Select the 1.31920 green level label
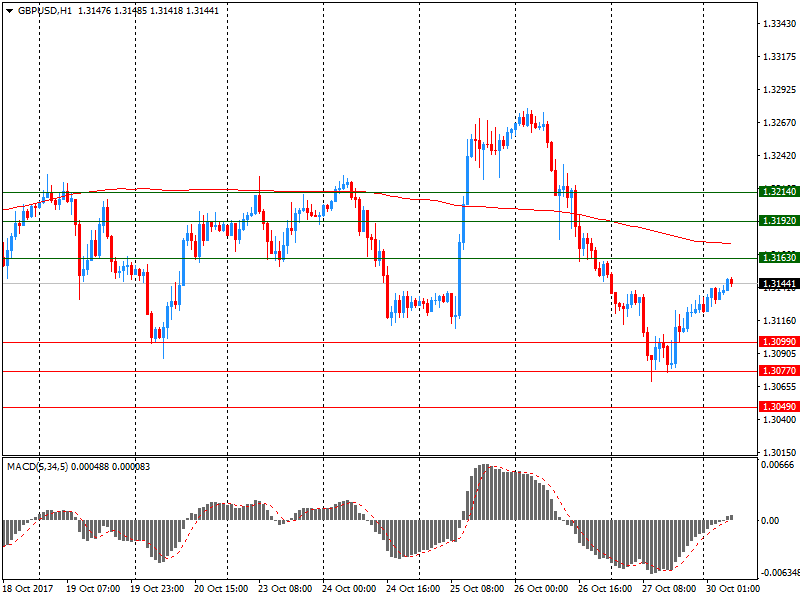 click(x=778, y=221)
